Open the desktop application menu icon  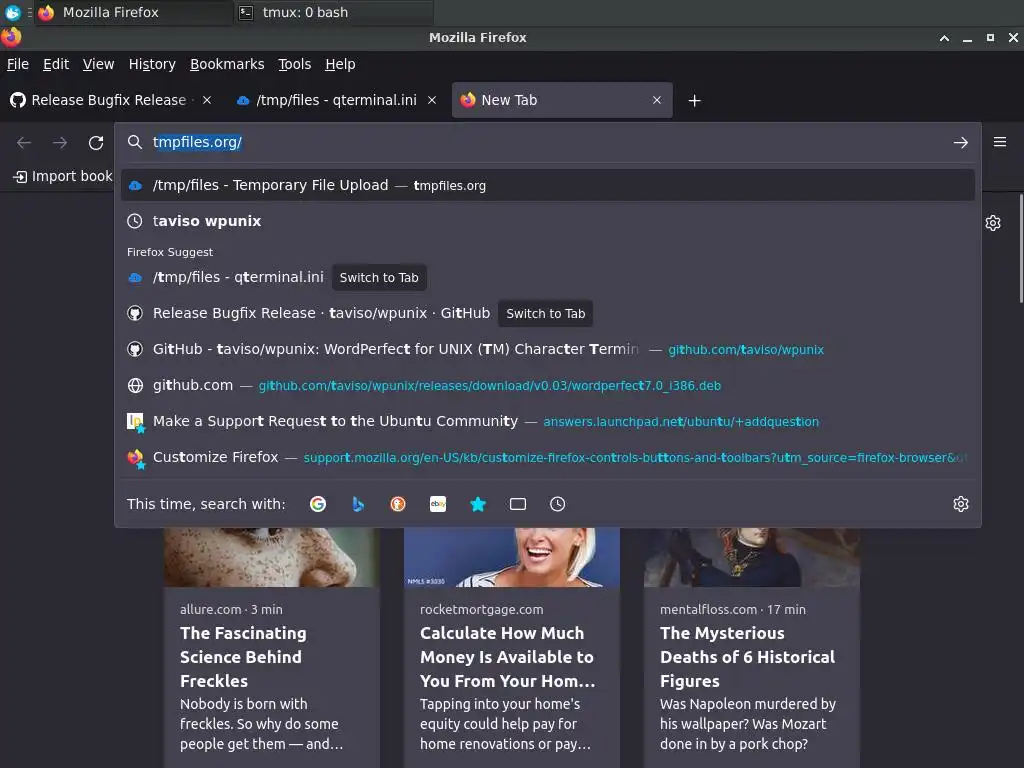(12, 12)
